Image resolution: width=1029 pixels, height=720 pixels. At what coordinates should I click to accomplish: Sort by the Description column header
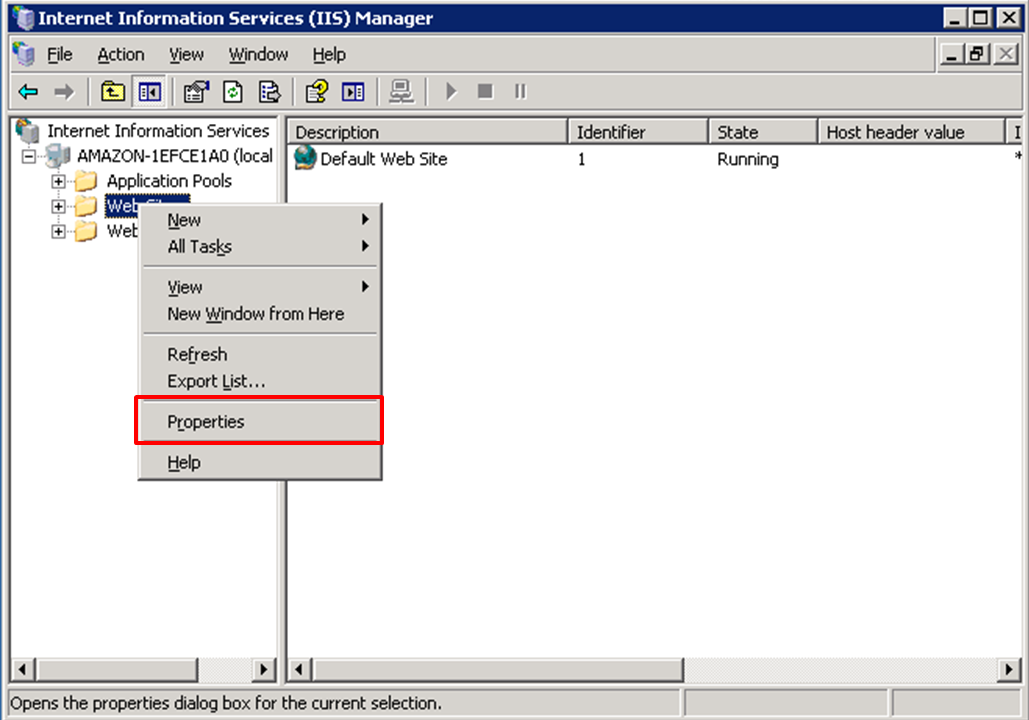(428, 132)
